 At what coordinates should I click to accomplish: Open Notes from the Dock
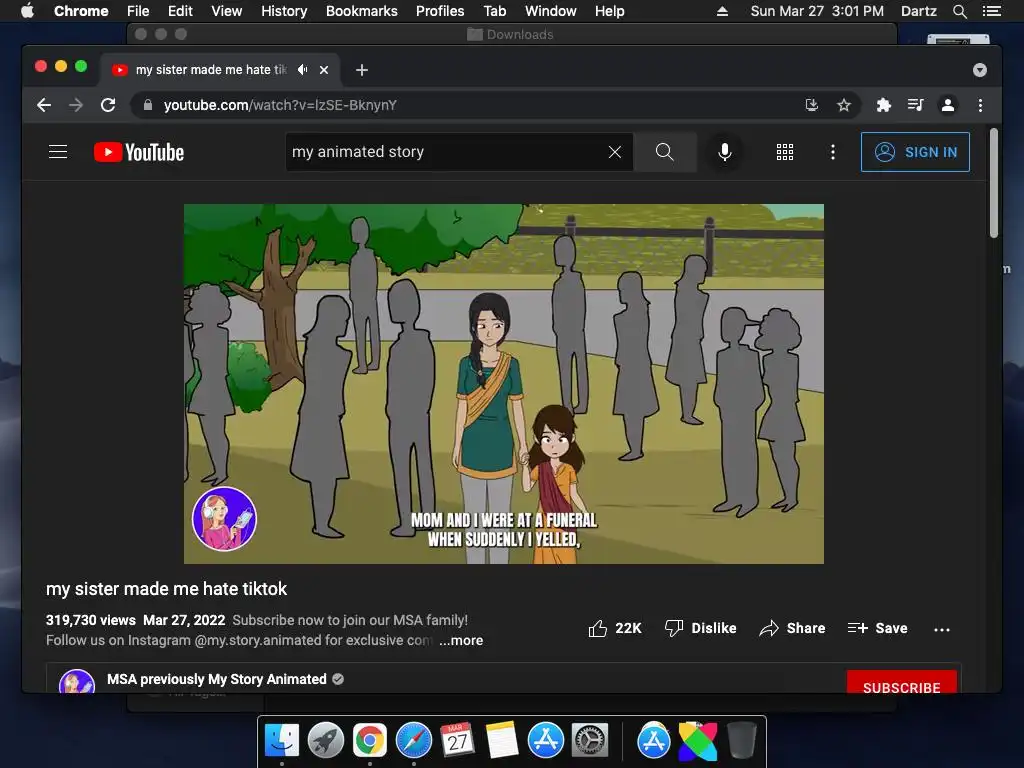pyautogui.click(x=502, y=741)
